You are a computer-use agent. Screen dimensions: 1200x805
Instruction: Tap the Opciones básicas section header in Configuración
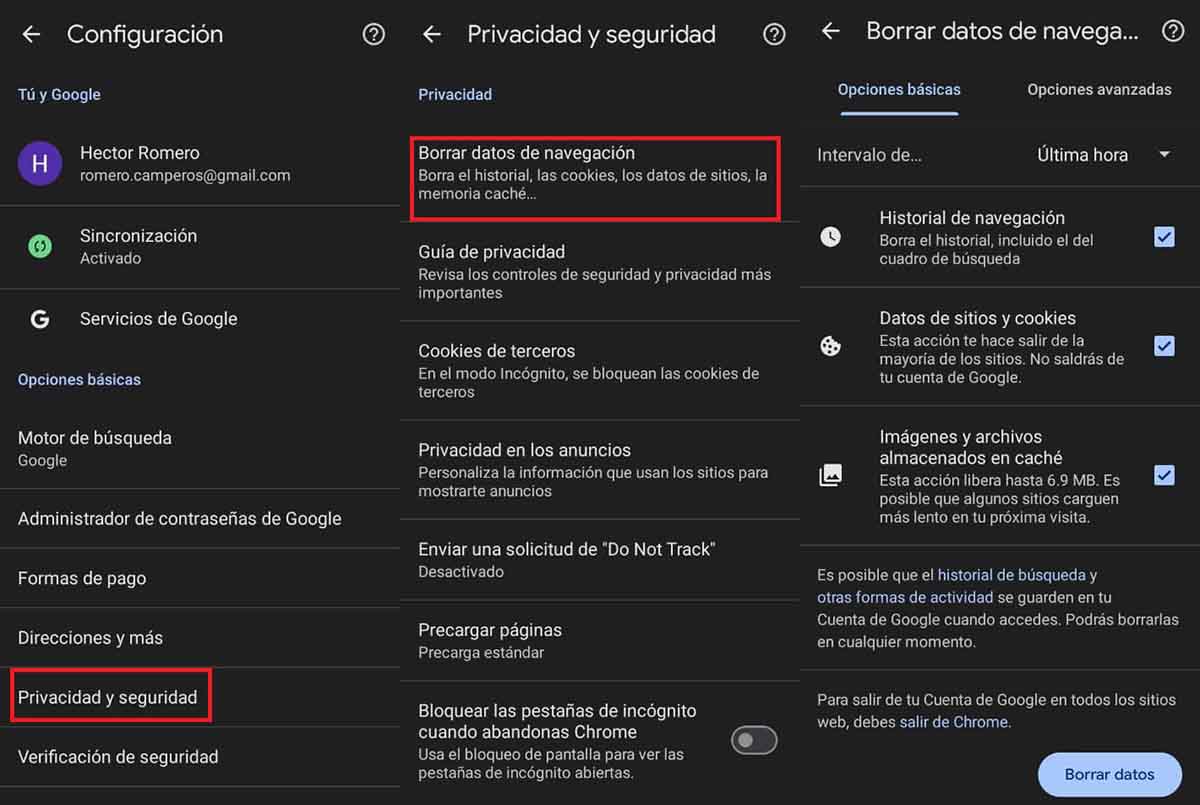[79, 380]
